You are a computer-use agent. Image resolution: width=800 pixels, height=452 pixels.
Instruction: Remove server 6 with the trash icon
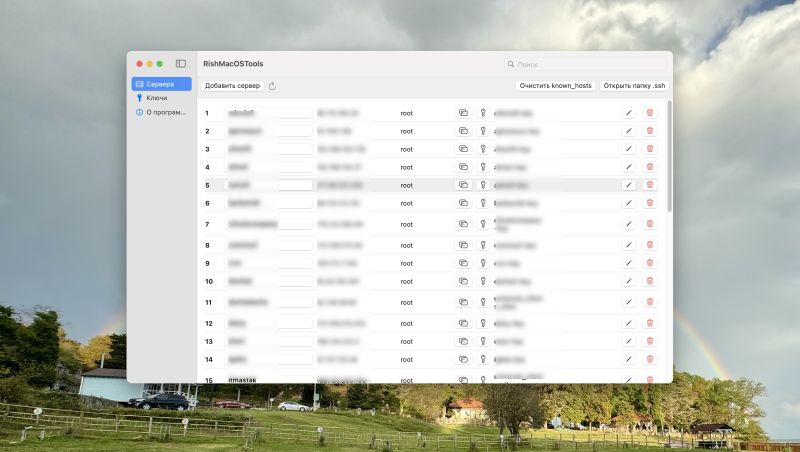650,203
